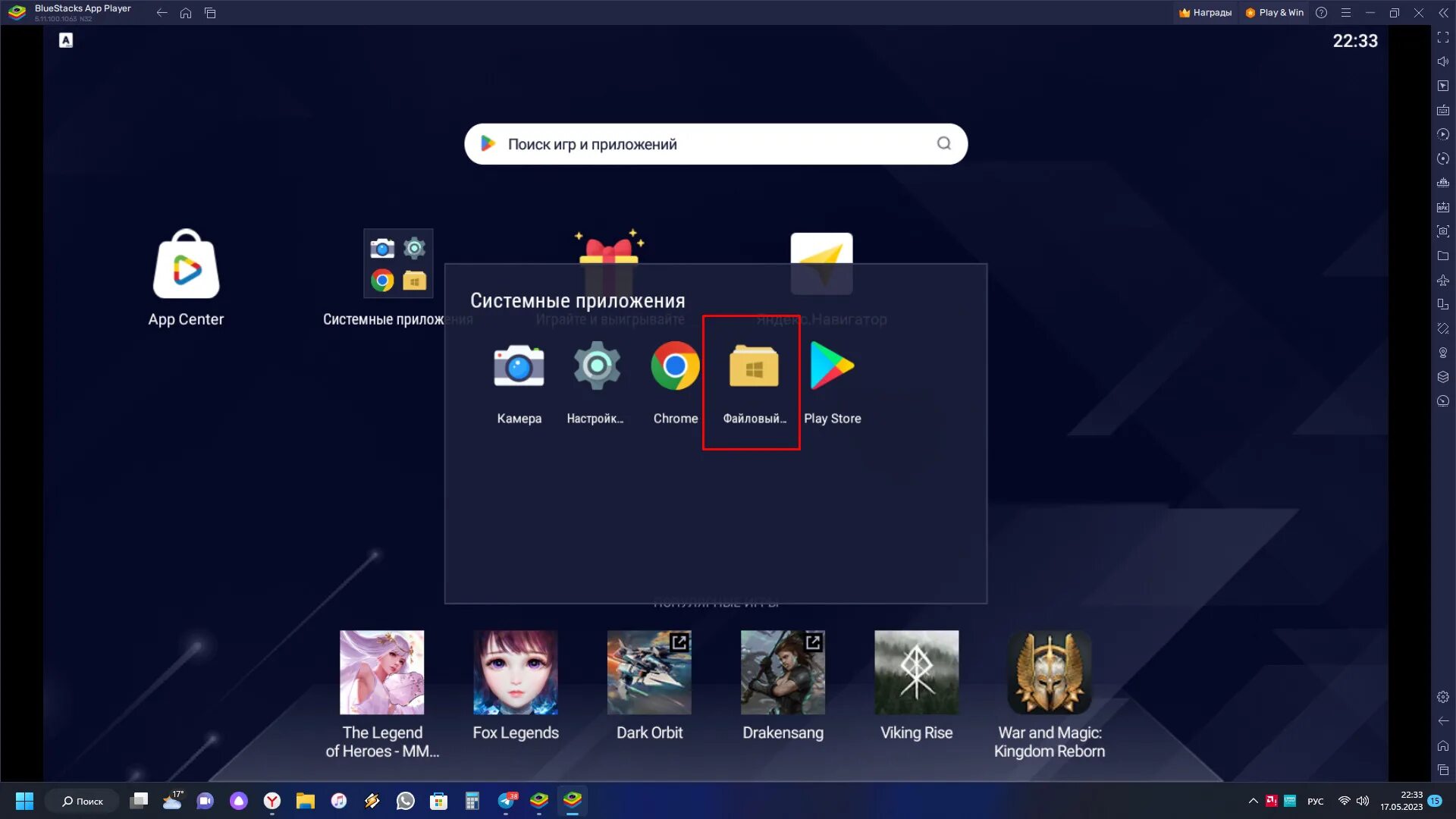Screen dimensions: 1456x819
Task: Open the Play & Win tab
Action: pyautogui.click(x=1274, y=13)
